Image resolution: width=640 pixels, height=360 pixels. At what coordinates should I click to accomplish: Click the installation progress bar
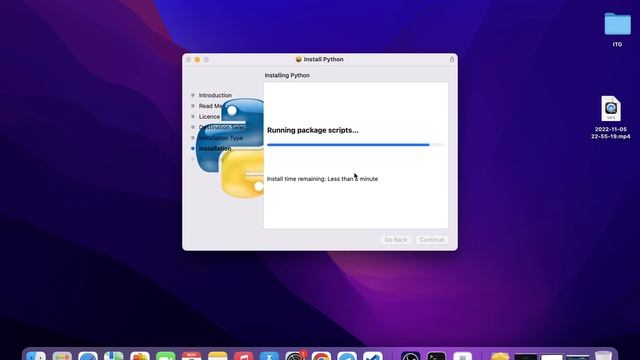coord(356,144)
